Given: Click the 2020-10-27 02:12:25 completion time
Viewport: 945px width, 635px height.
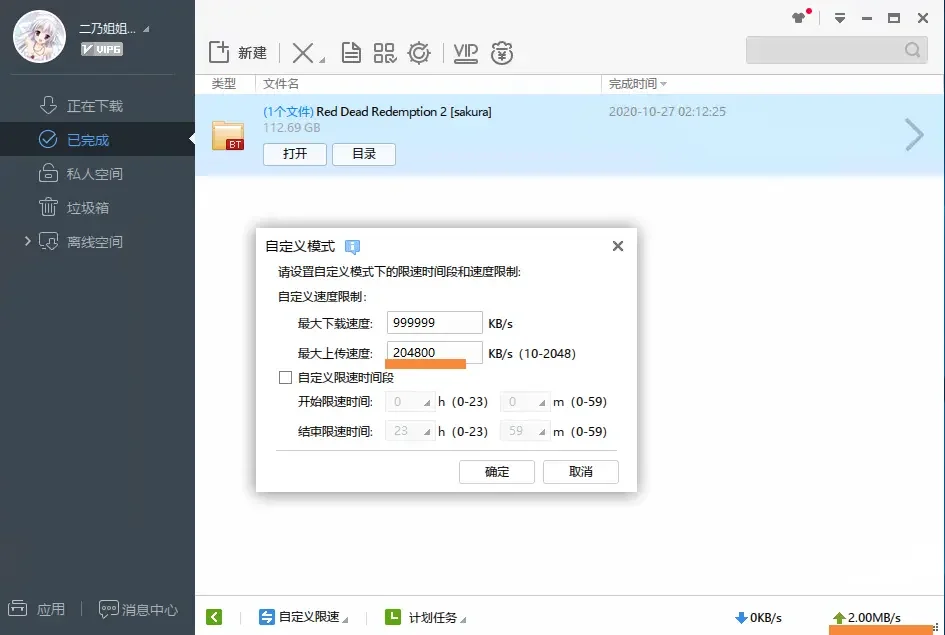Looking at the screenshot, I should pos(667,111).
